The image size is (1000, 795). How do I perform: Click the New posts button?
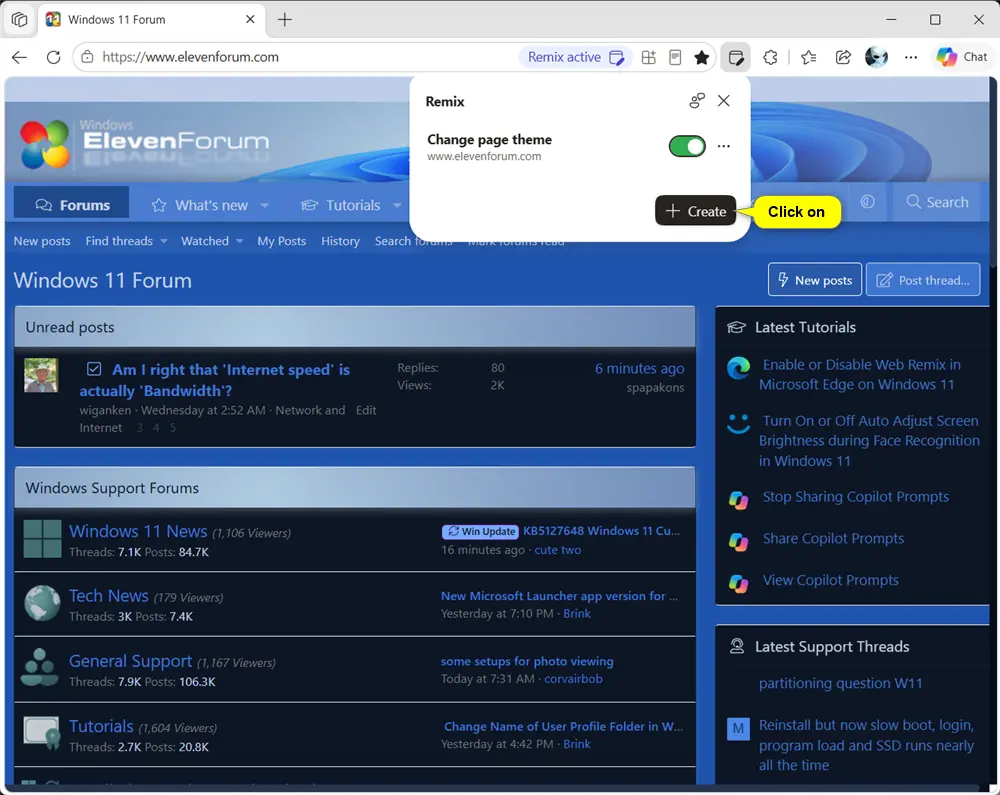[814, 280]
